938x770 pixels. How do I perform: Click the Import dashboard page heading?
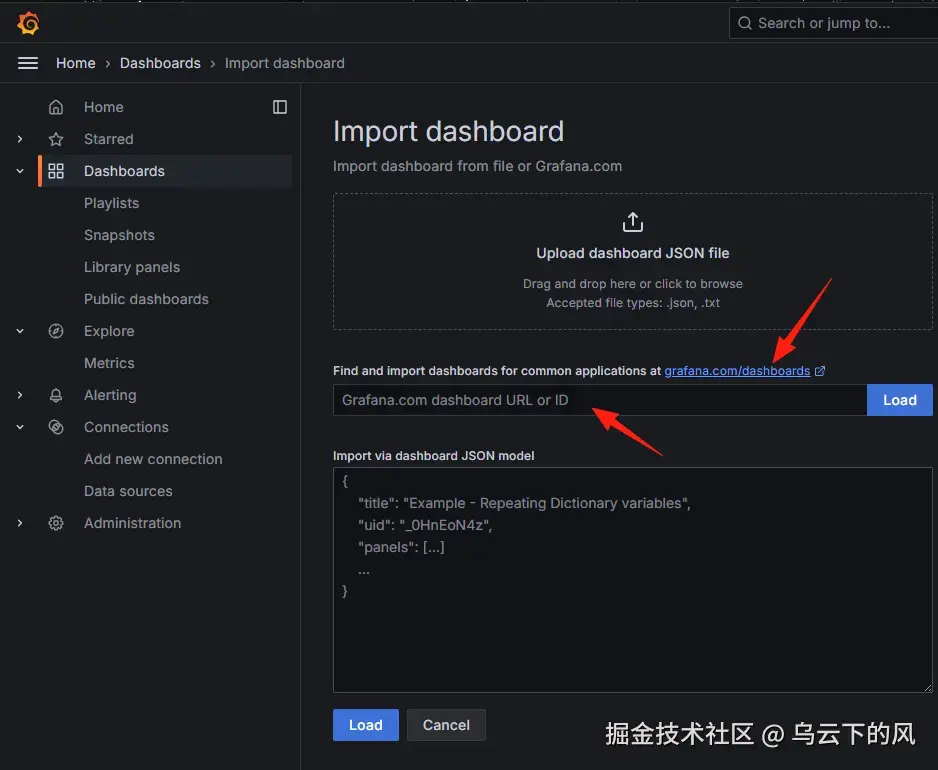449,131
